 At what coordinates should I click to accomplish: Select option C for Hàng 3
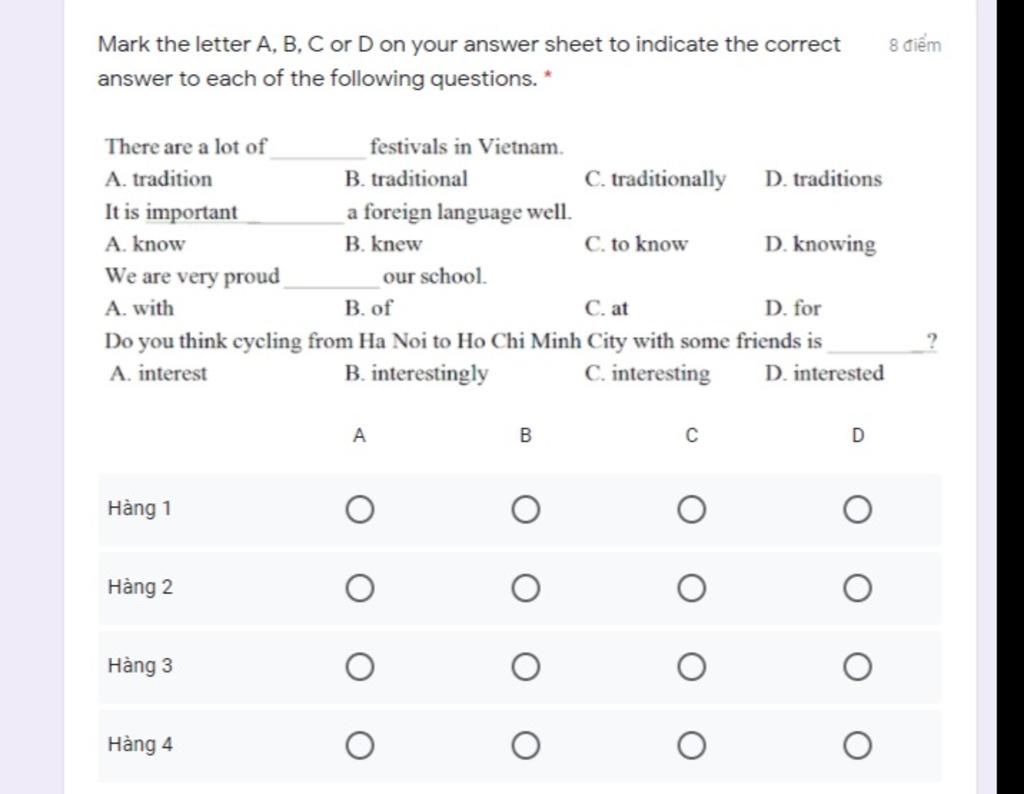tap(692, 667)
